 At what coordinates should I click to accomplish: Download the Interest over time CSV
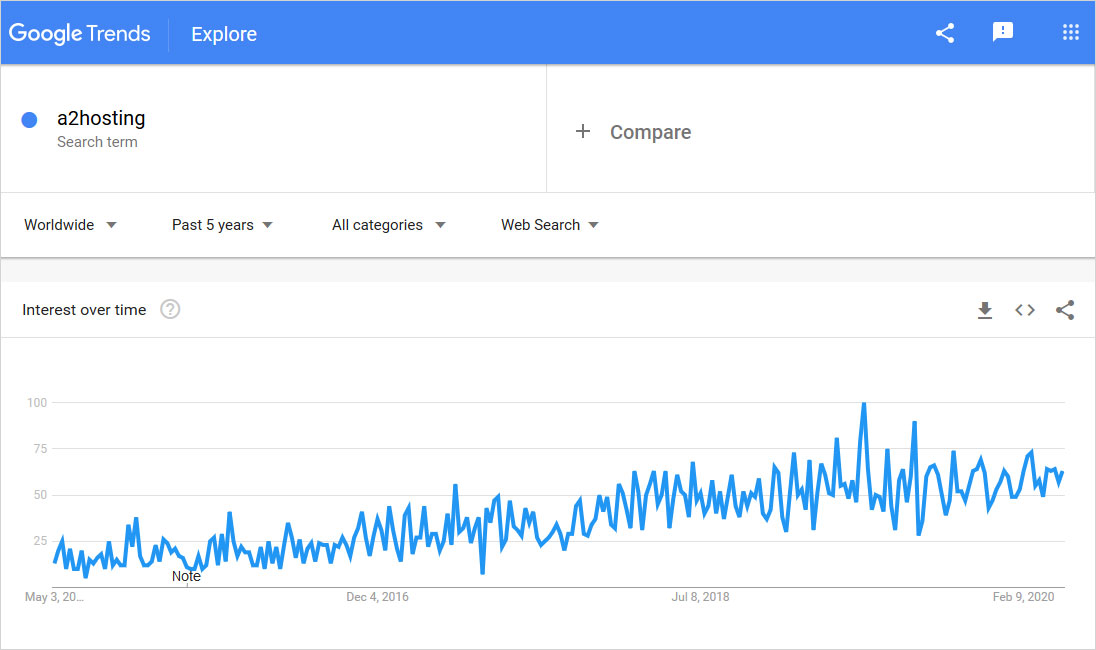point(985,310)
